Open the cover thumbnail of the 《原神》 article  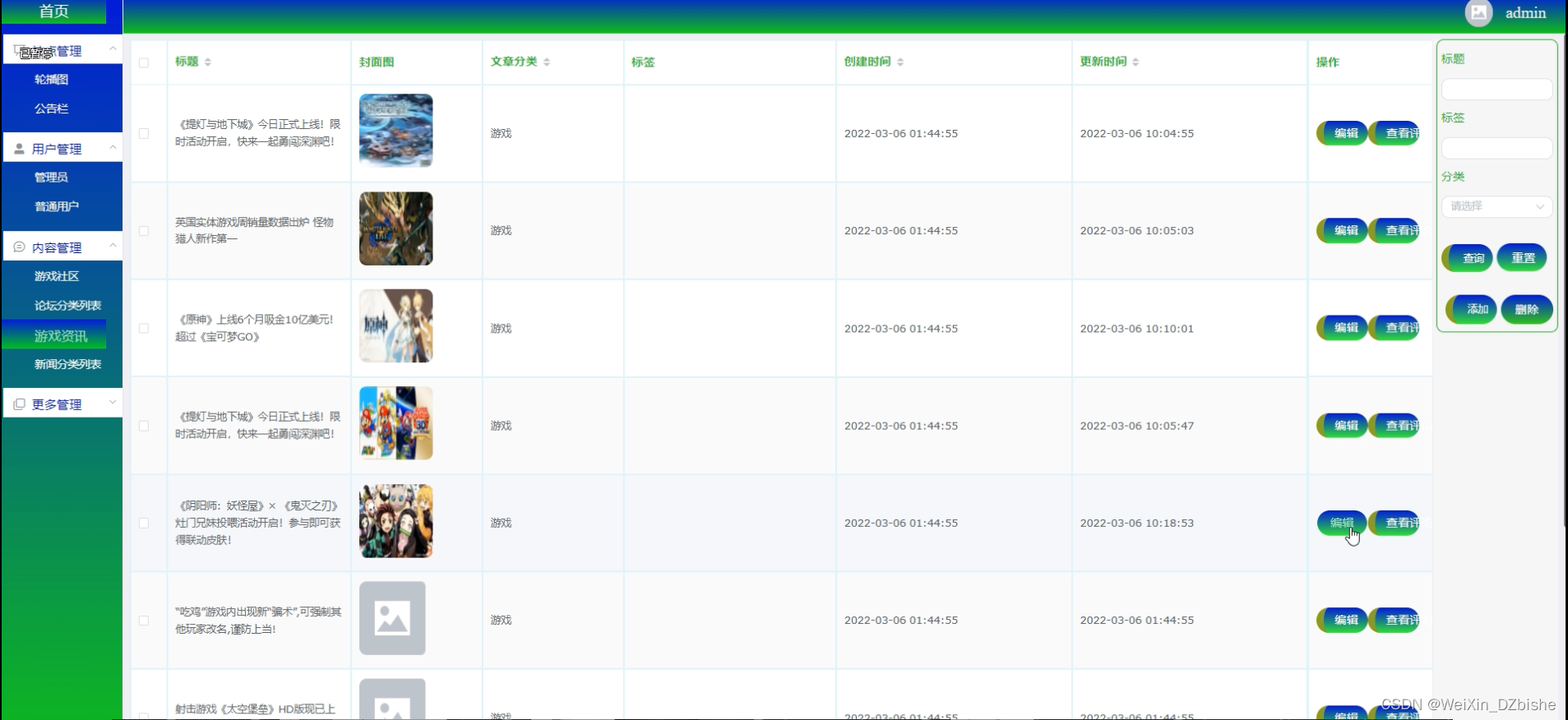click(x=395, y=325)
